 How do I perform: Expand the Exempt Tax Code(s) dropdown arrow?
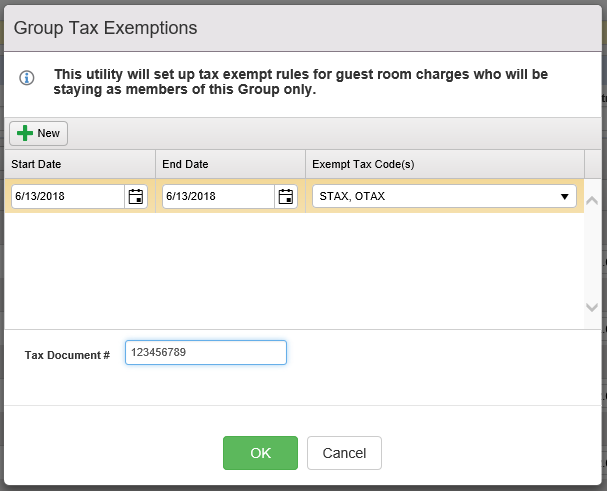coord(564,197)
